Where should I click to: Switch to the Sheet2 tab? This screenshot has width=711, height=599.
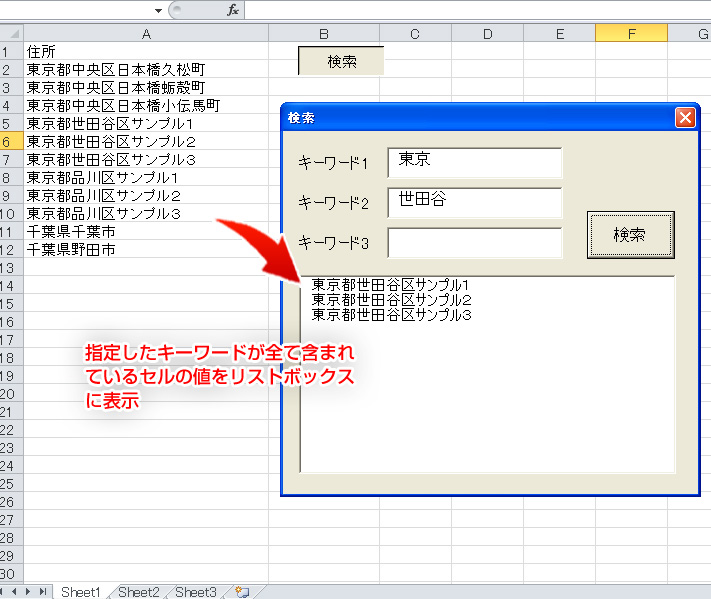click(x=139, y=592)
